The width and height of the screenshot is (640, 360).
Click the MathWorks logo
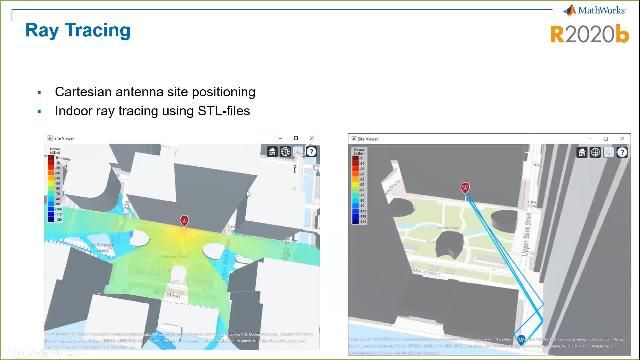point(595,10)
